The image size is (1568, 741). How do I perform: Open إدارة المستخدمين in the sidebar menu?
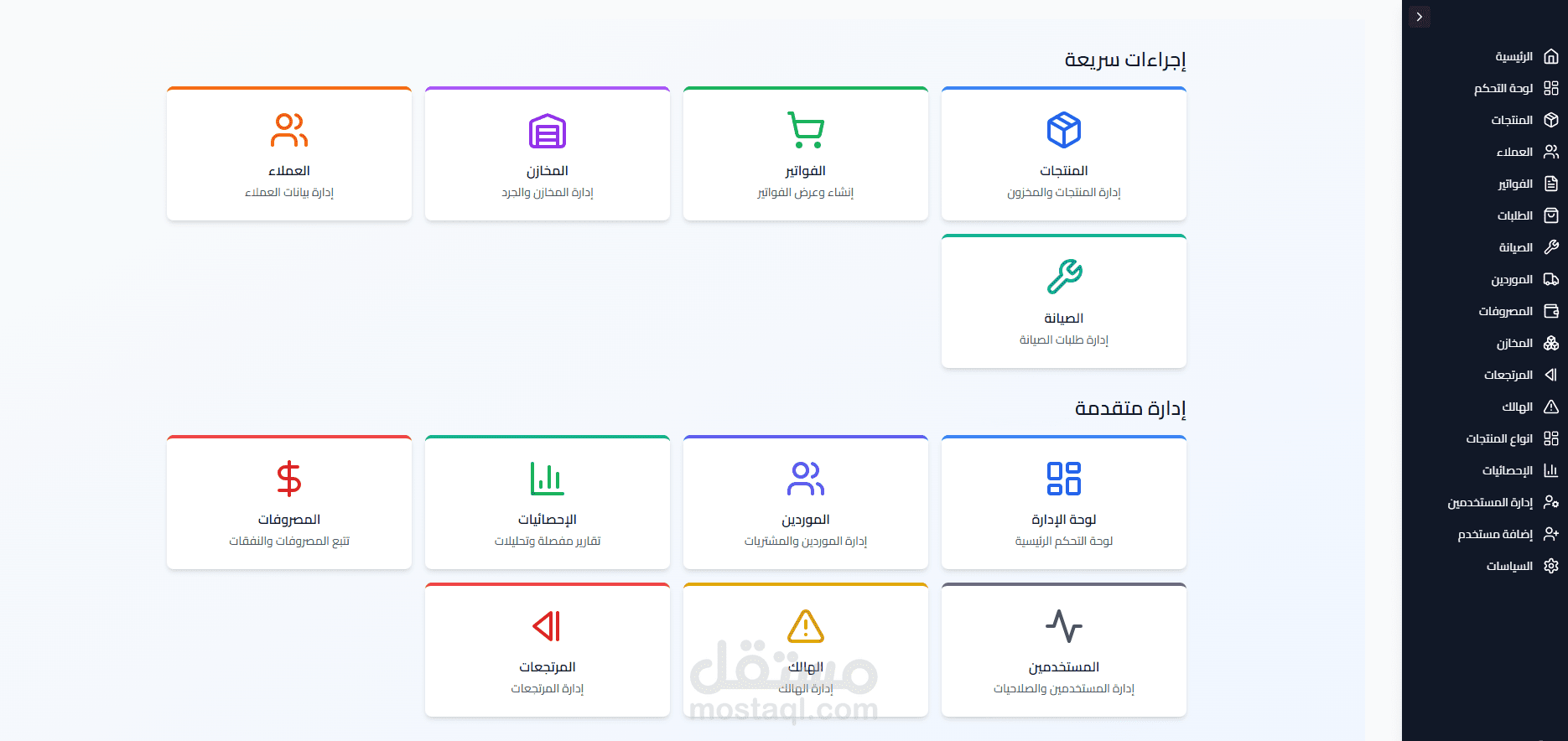[x=1490, y=502]
